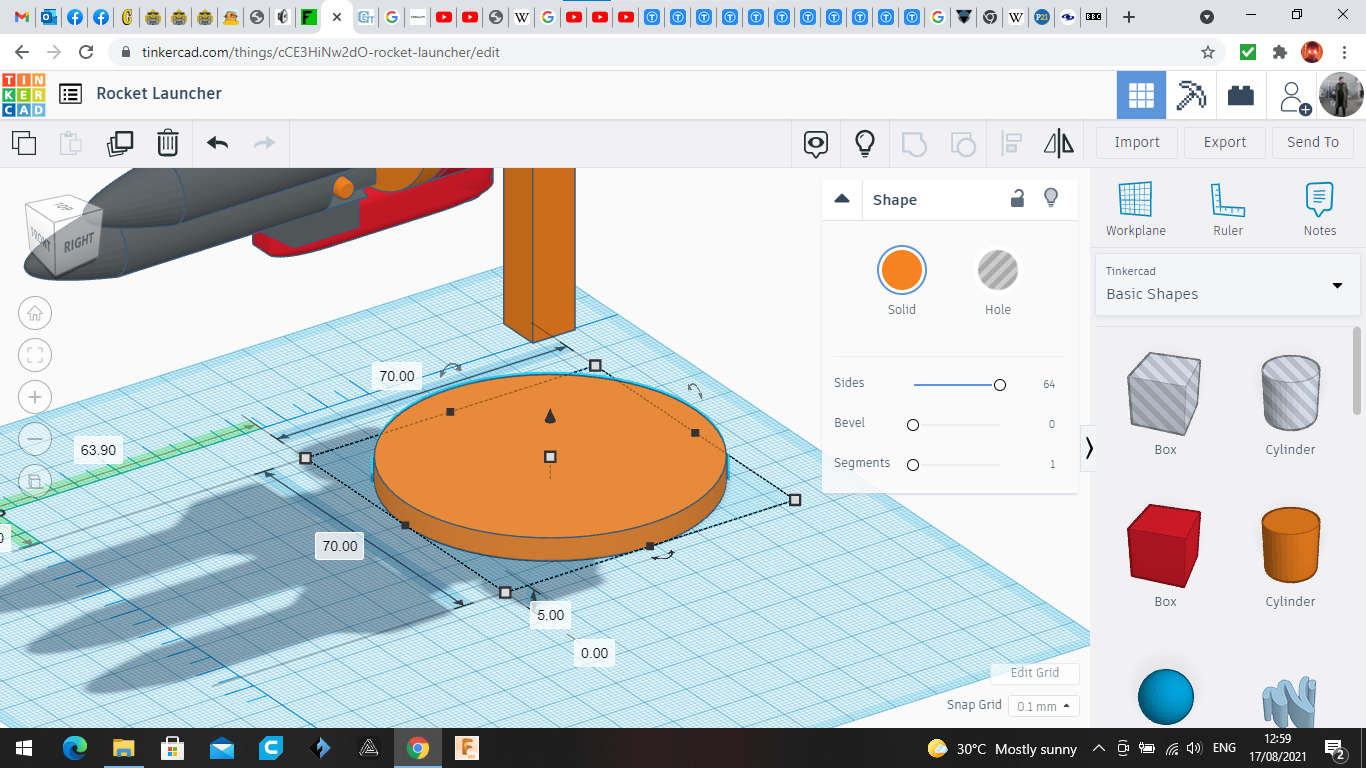Open Blocks mode with pickaxe icon
Screen dimensions: 1366x768
pyautogui.click(x=1191, y=95)
